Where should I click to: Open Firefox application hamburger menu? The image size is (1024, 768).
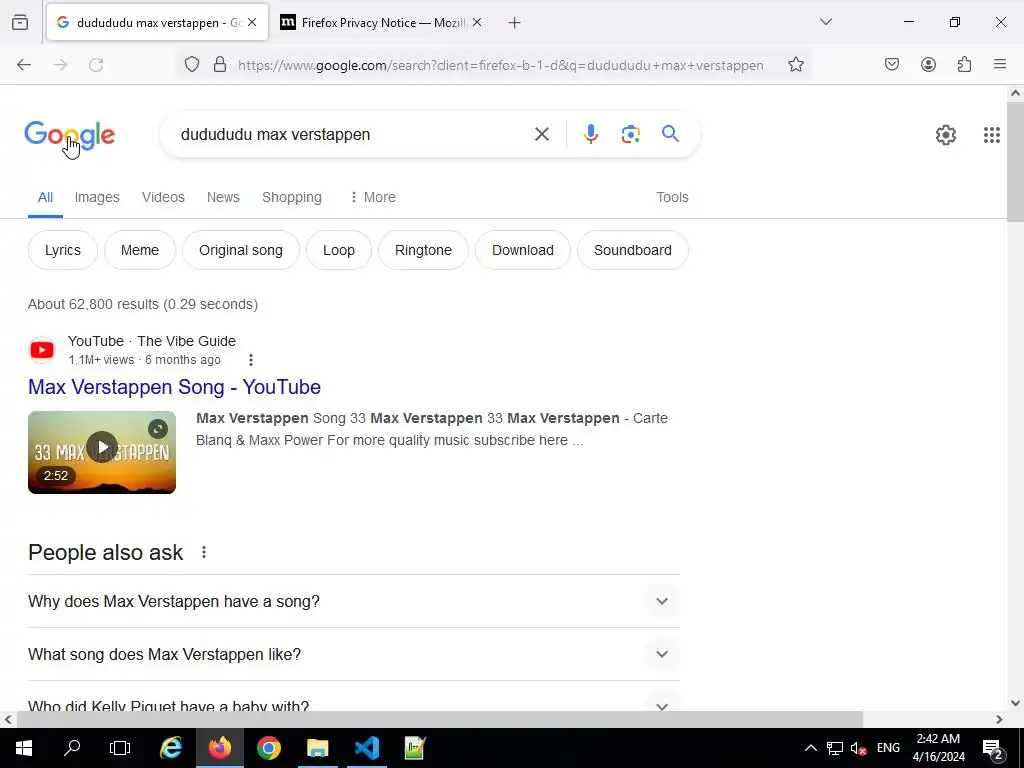click(x=1000, y=65)
